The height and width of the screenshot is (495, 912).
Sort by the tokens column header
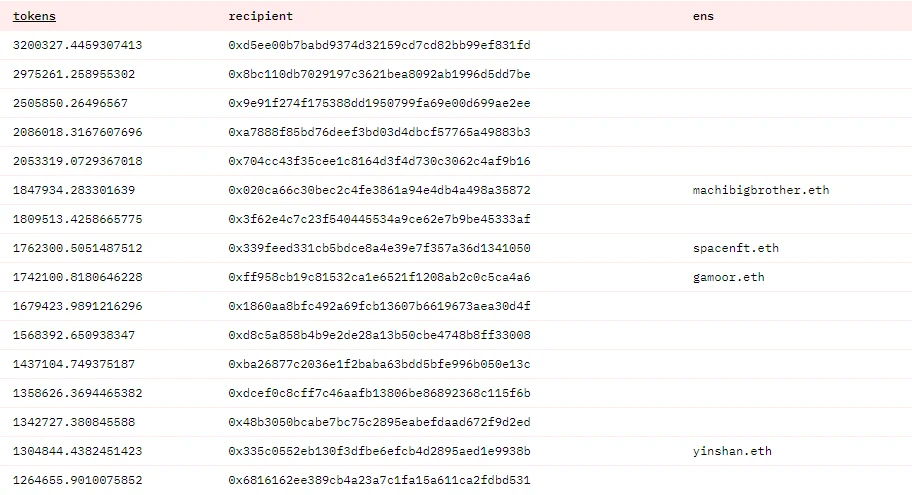pos(34,16)
